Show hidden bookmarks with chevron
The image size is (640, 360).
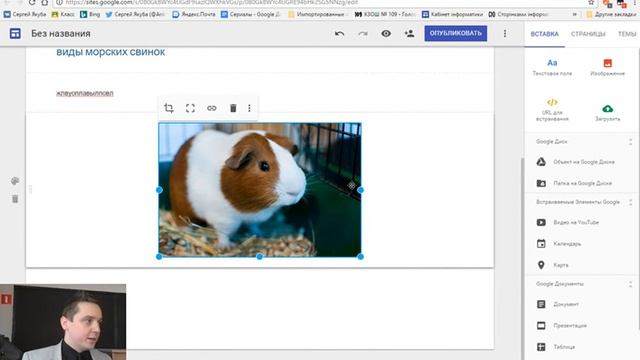click(x=575, y=14)
